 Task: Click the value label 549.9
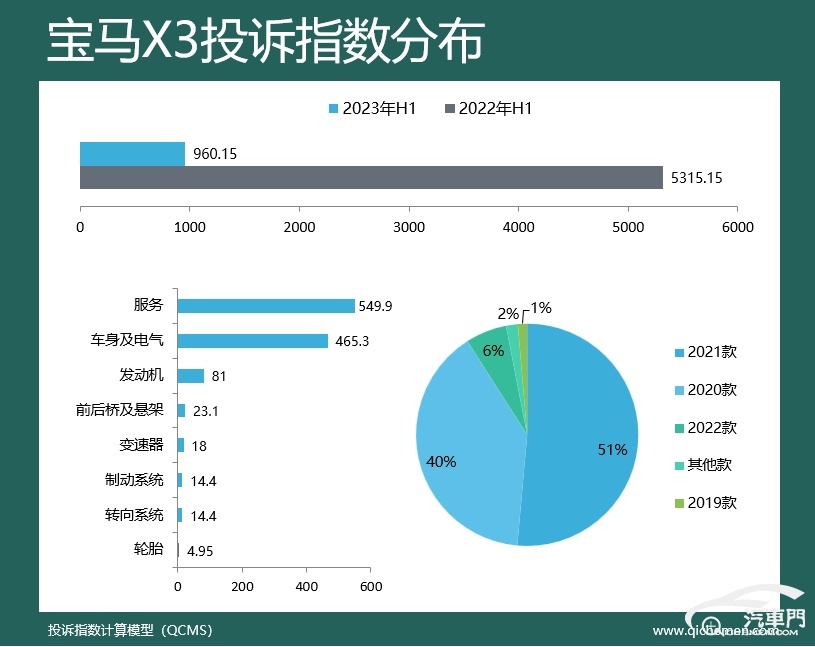point(375,306)
